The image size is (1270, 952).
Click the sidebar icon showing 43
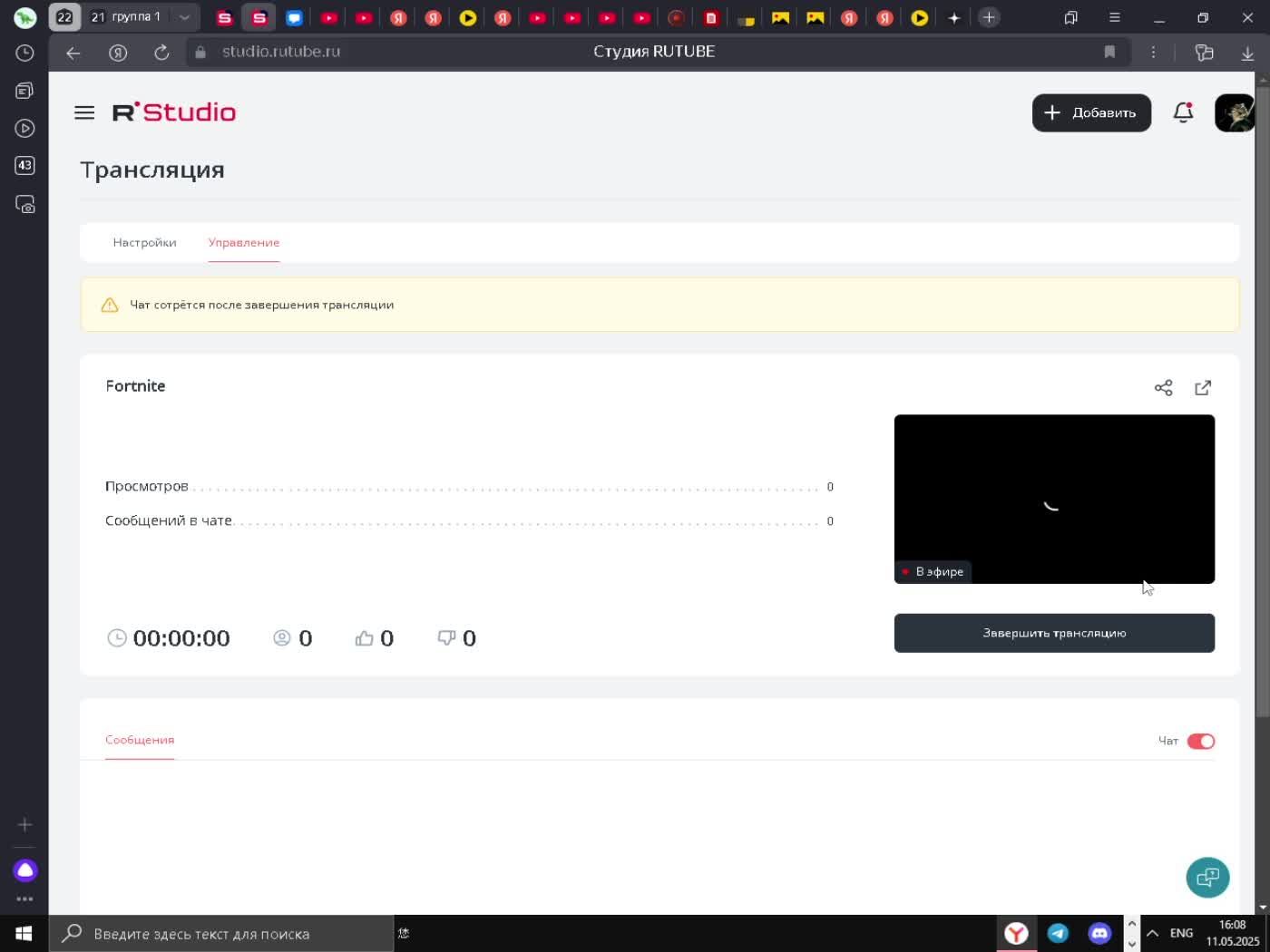(24, 166)
